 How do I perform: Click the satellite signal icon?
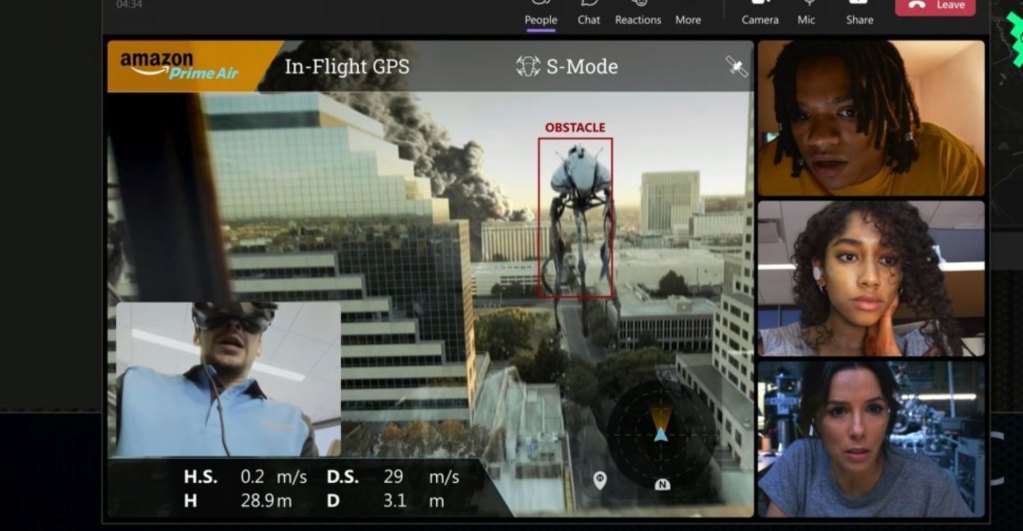[x=736, y=67]
